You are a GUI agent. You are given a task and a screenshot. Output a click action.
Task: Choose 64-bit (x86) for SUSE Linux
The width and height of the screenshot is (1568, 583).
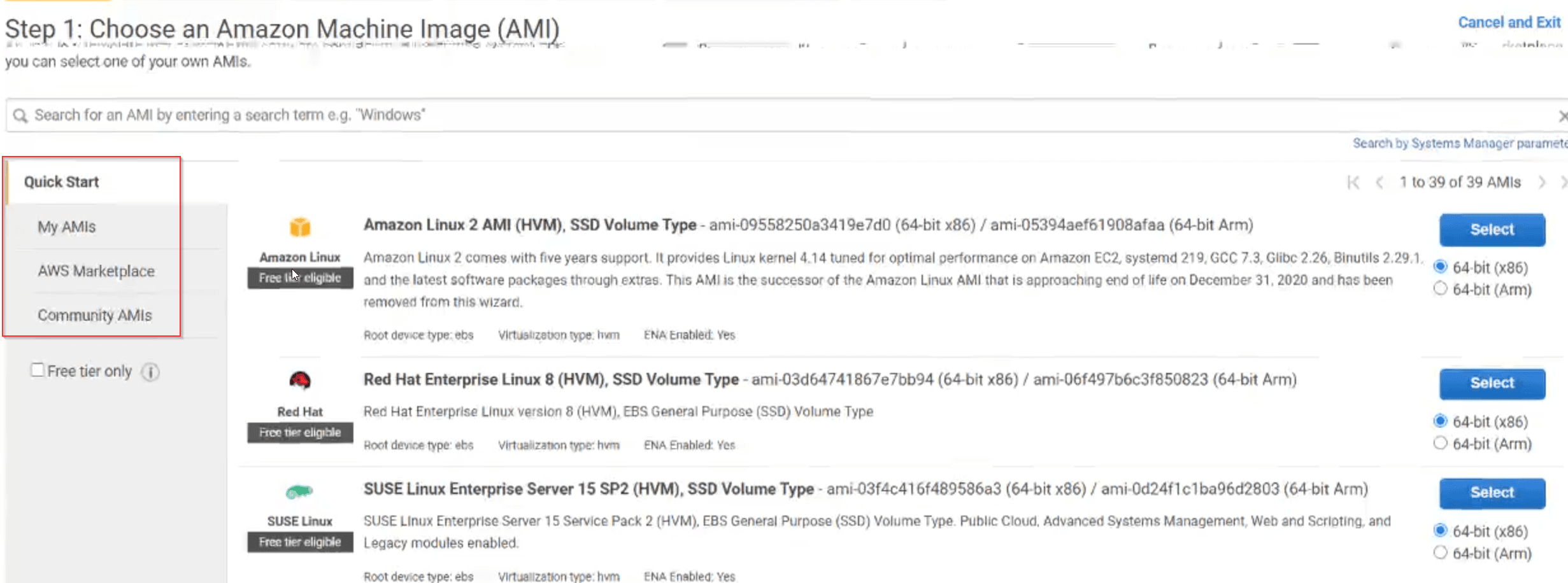(1441, 531)
